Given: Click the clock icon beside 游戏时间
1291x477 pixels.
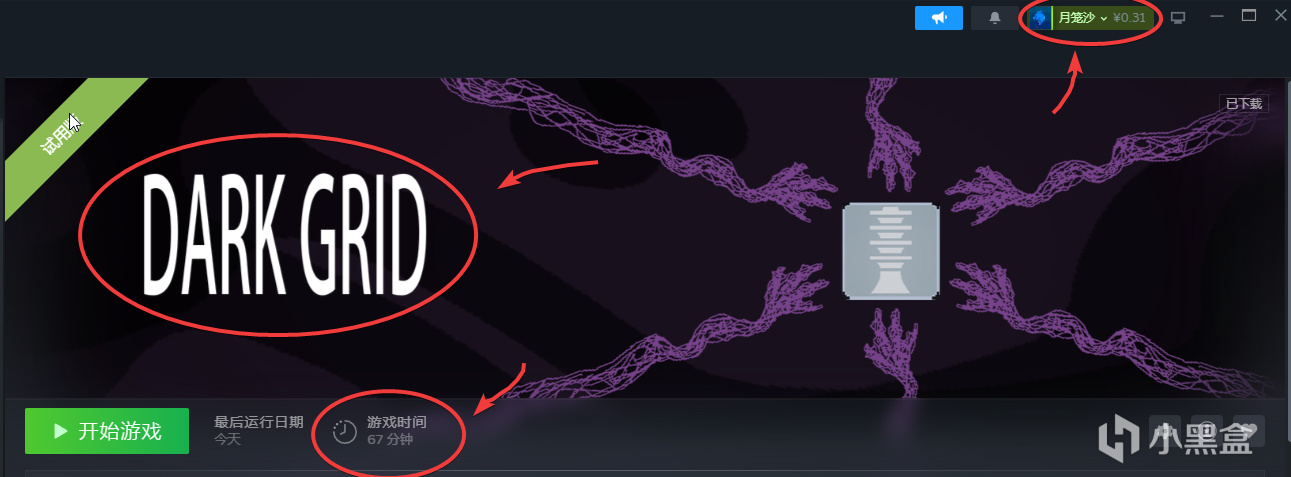Looking at the screenshot, I should [344, 431].
